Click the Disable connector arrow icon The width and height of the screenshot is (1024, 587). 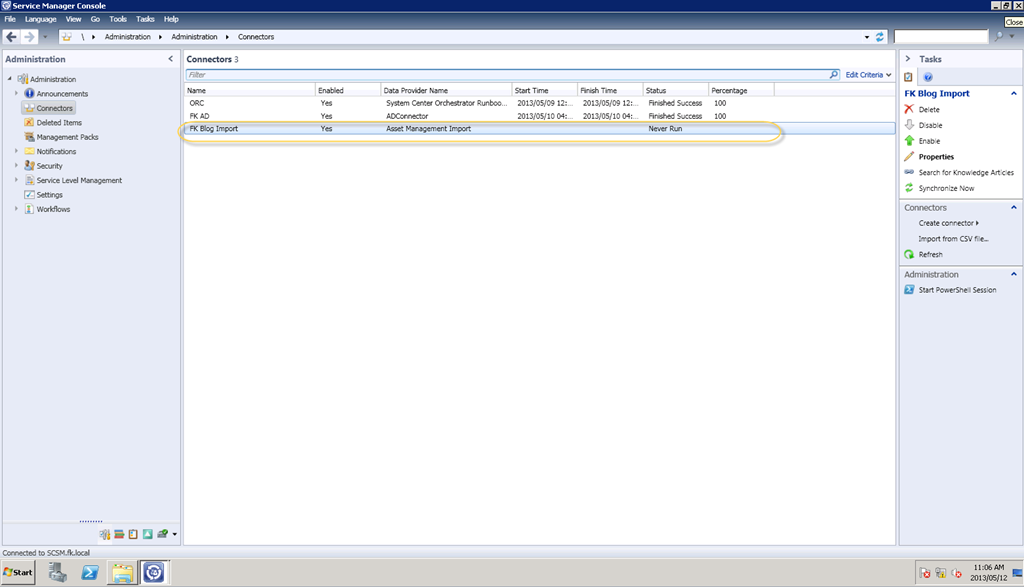pos(909,125)
